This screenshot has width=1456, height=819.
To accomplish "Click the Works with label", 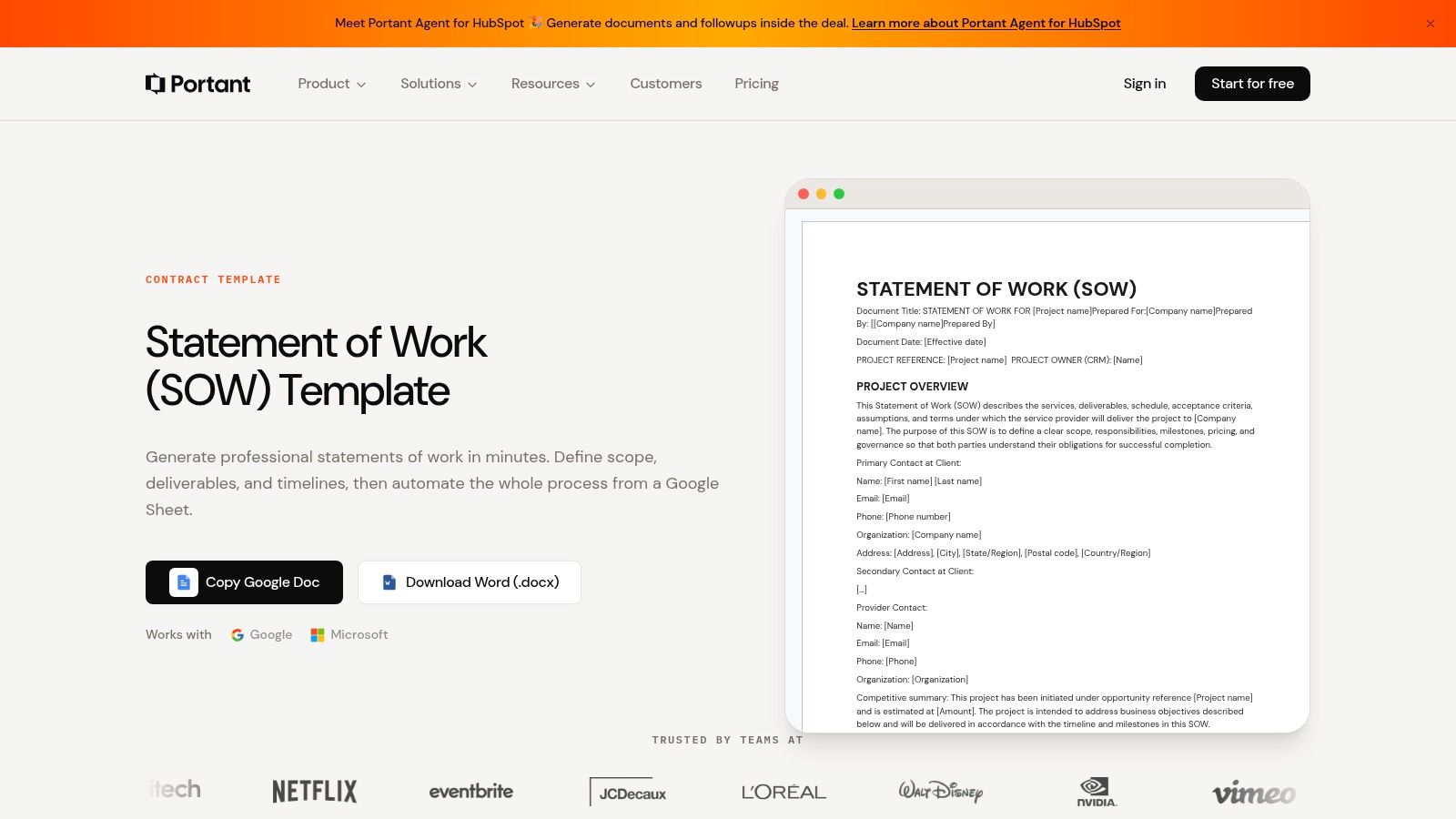I will point(178,635).
